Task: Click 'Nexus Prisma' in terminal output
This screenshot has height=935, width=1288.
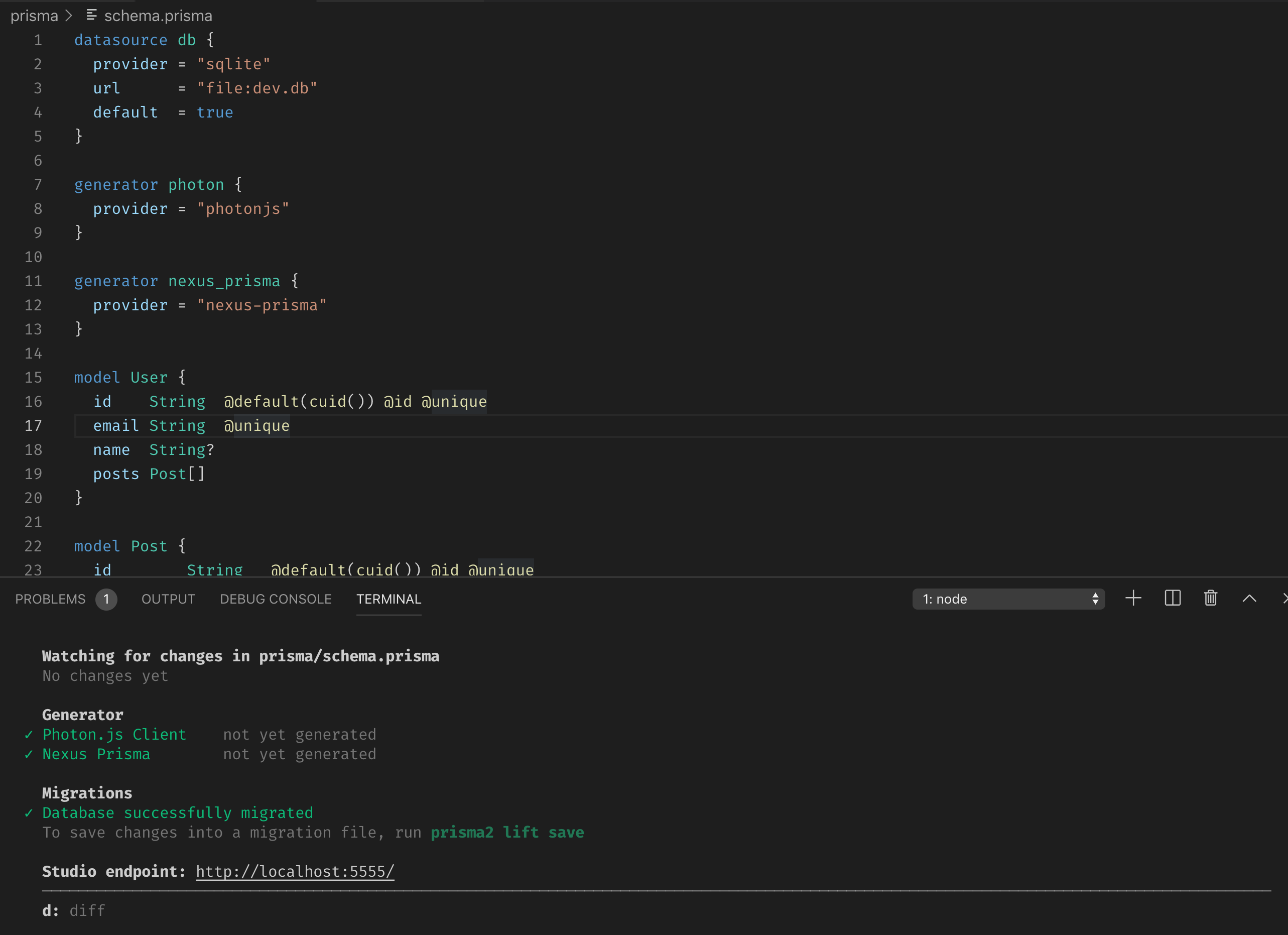Action: coord(96,754)
